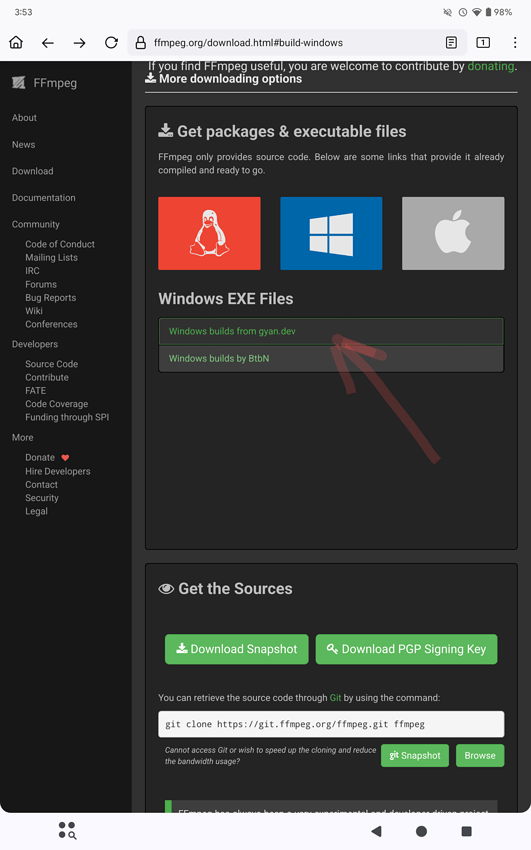Click the FFmpeg logo in the sidebar
Image resolution: width=531 pixels, height=850 pixels.
[44, 83]
